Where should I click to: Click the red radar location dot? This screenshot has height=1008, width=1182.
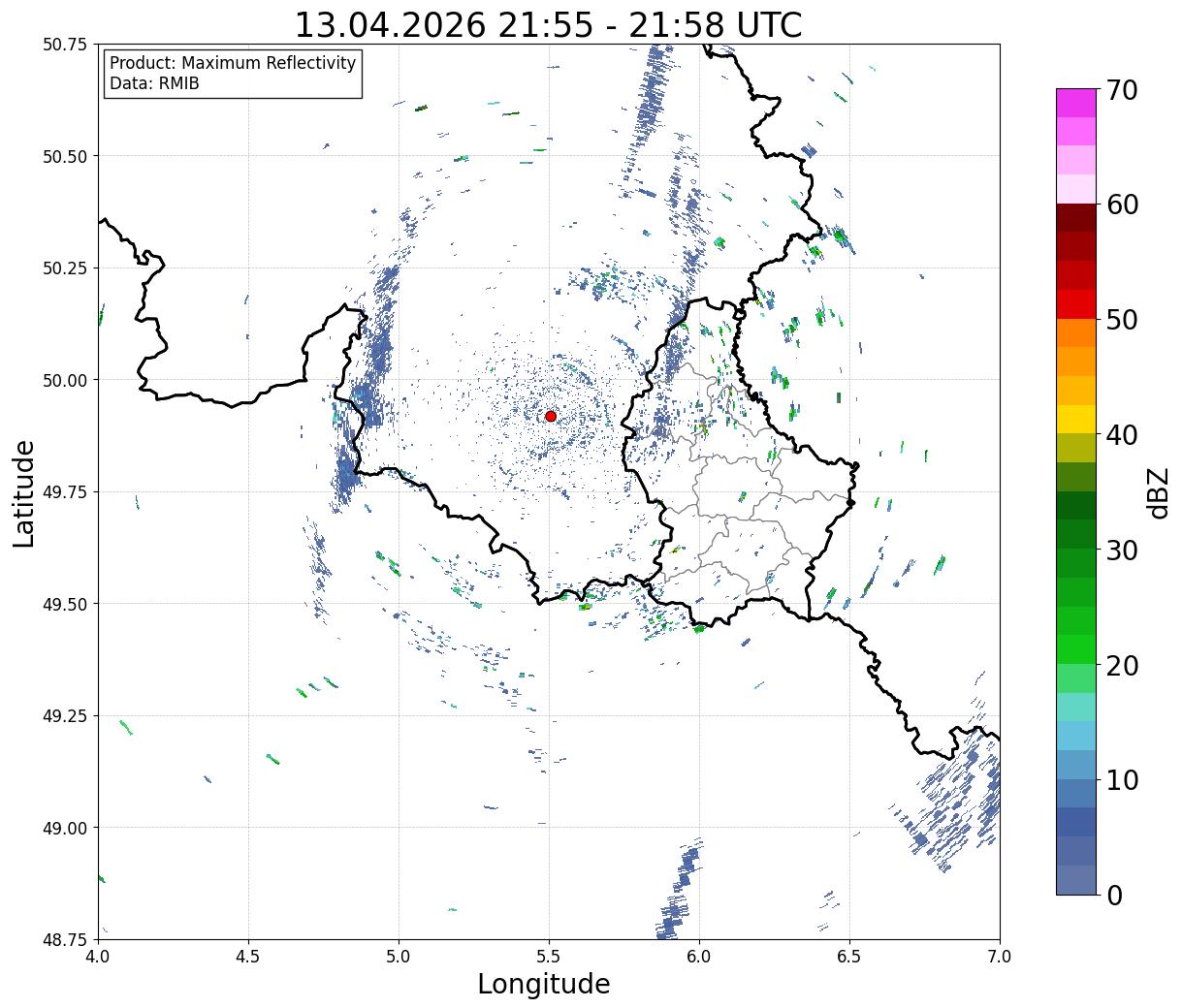click(551, 416)
